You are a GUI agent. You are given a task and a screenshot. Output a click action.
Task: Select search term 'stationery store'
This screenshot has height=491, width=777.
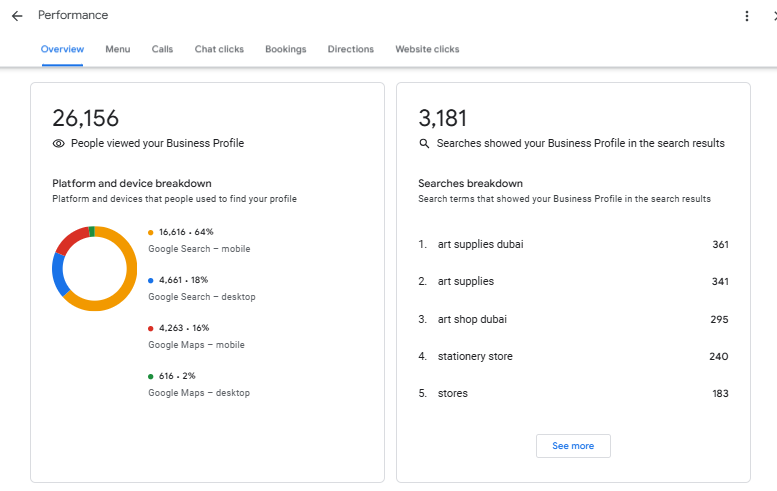pyautogui.click(x=475, y=356)
